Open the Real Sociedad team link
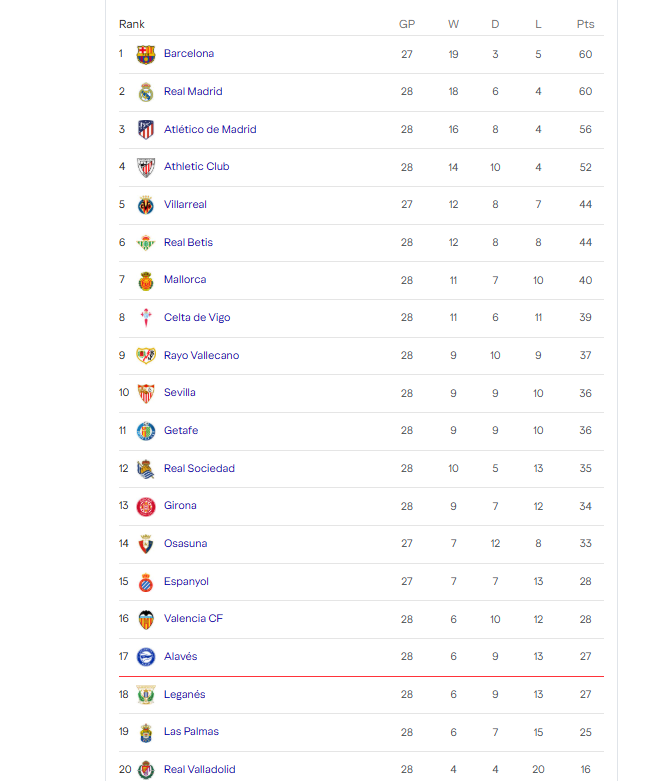 click(x=199, y=468)
